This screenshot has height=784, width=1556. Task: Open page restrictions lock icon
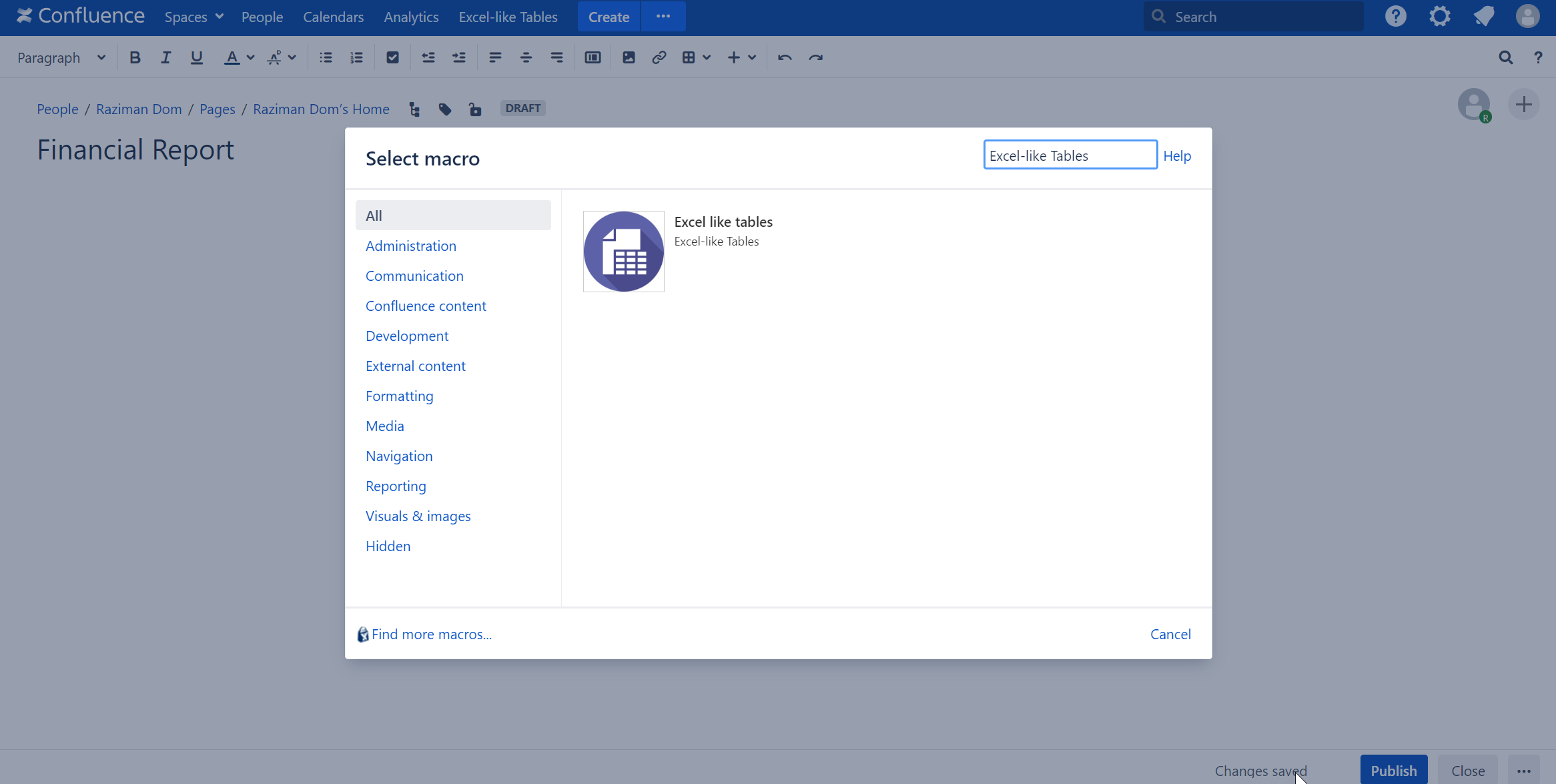point(474,109)
